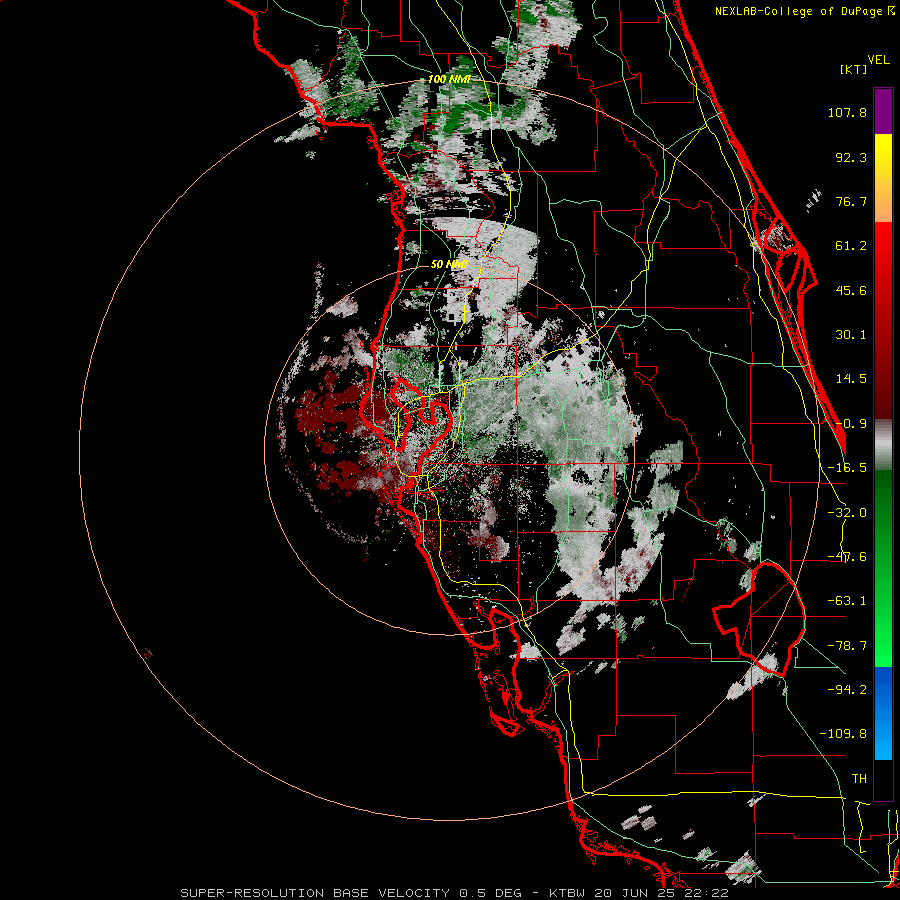
Task: Click the 14.5 velocity scale value
Action: pyautogui.click(x=851, y=379)
